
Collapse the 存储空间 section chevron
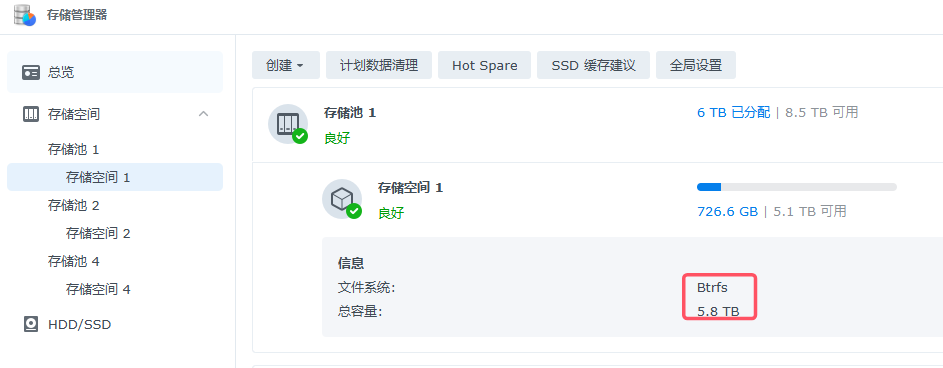(x=204, y=114)
